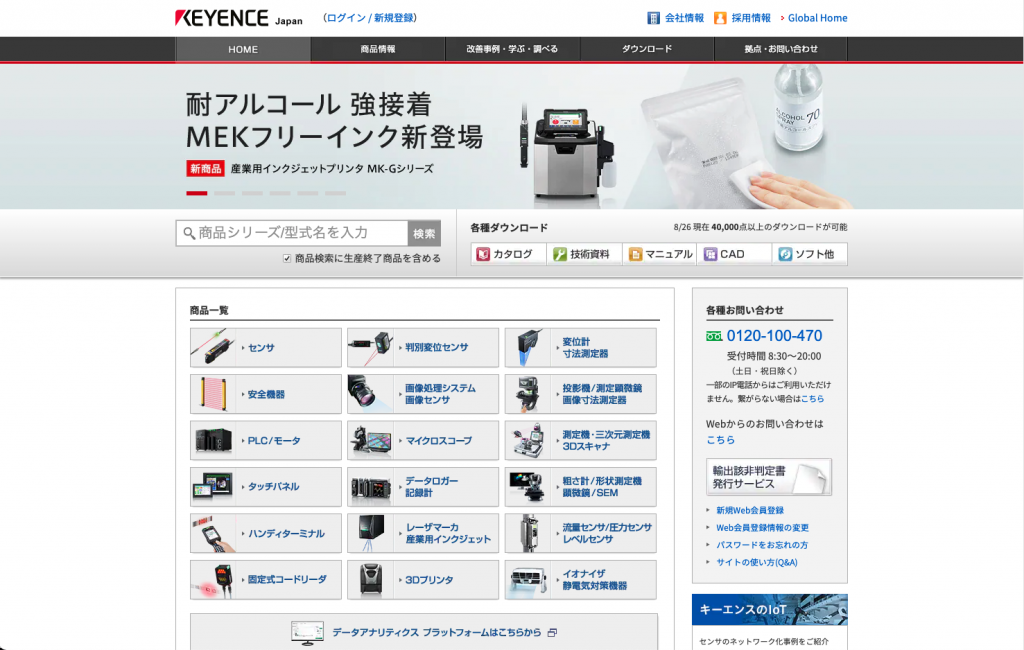The image size is (1024, 650).
Task: Open データアナリティクス プラットフォーム banner
Action: [x=424, y=632]
